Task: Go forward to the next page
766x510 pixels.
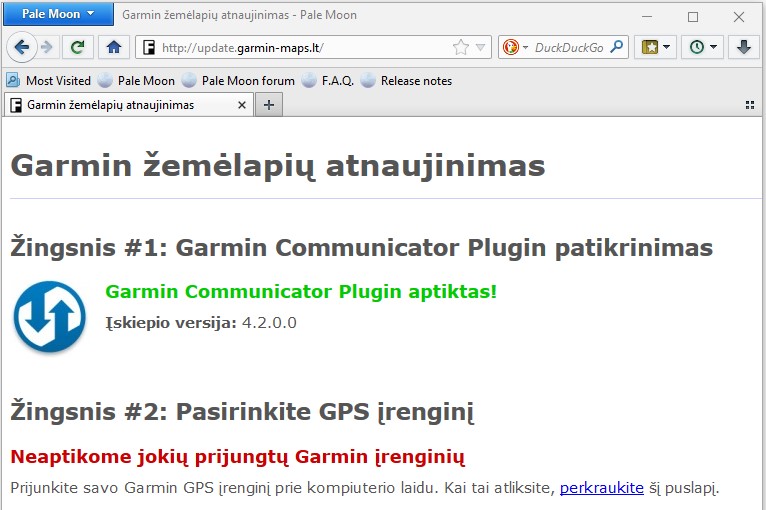Action: coord(47,47)
